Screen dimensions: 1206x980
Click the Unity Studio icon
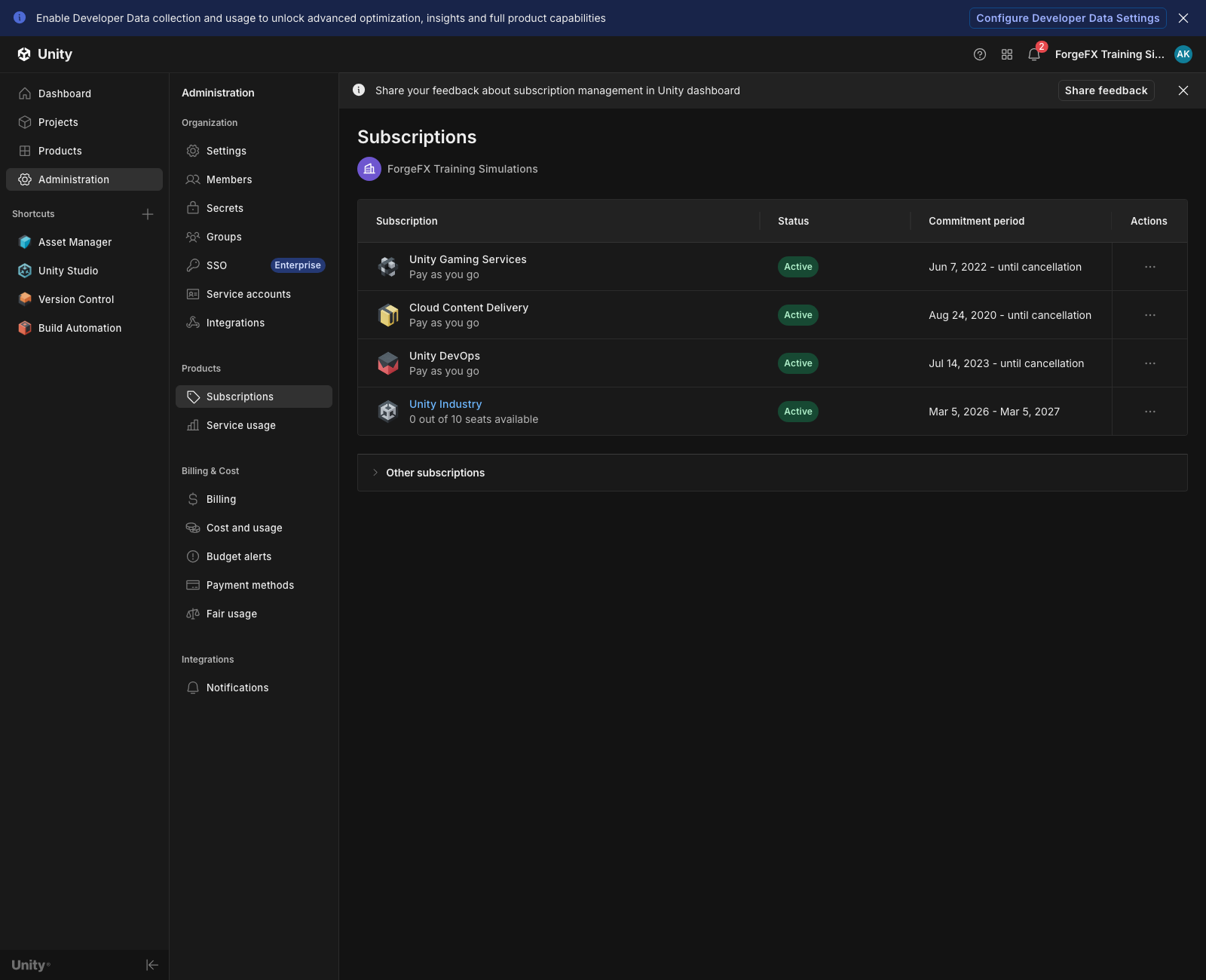pos(25,271)
